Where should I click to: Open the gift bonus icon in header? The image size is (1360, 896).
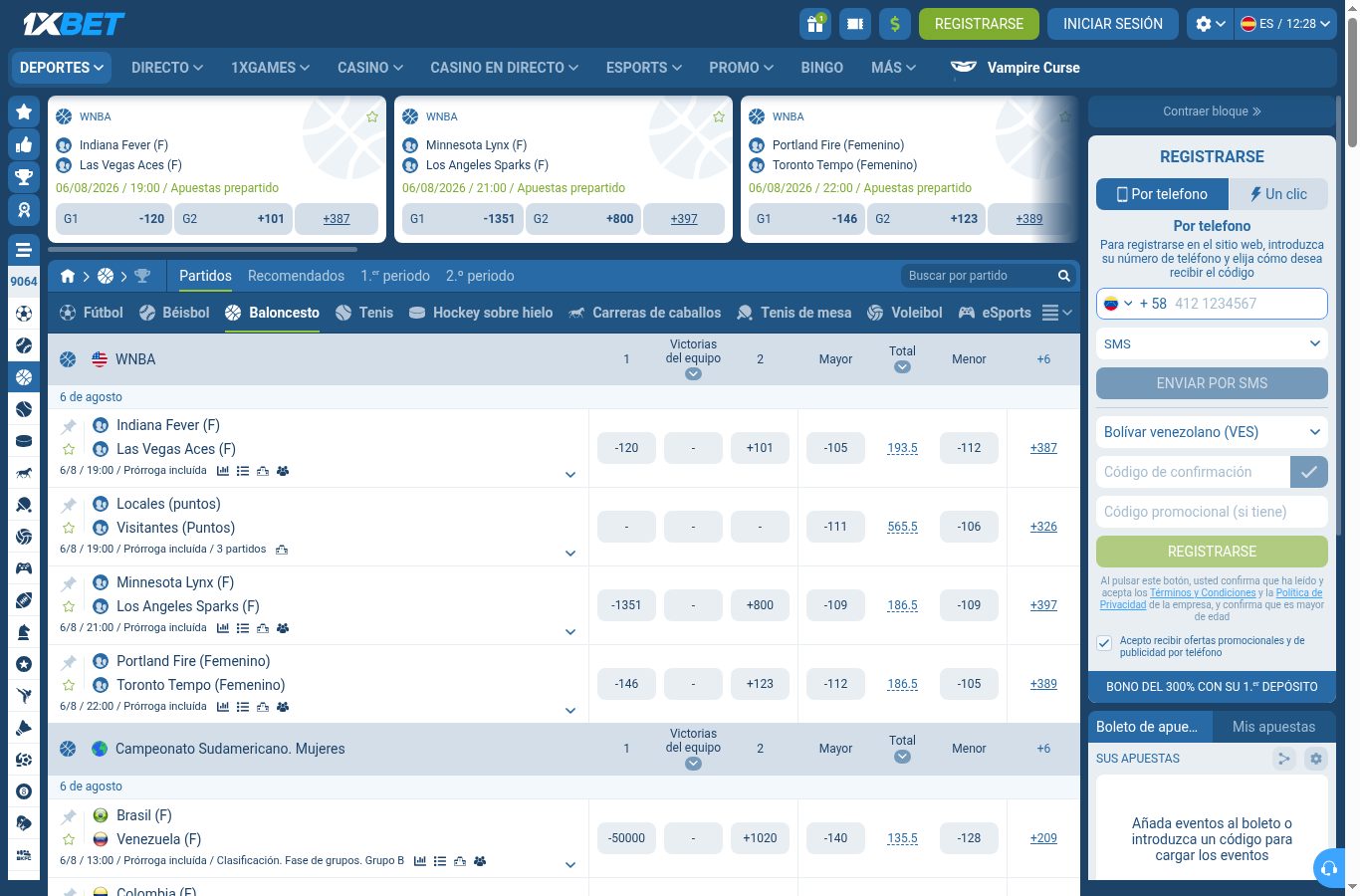815,24
